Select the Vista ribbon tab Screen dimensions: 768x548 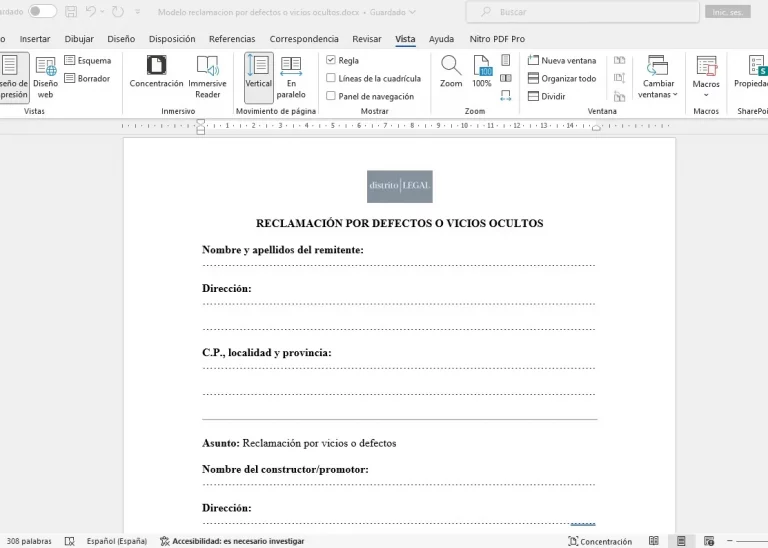(405, 39)
